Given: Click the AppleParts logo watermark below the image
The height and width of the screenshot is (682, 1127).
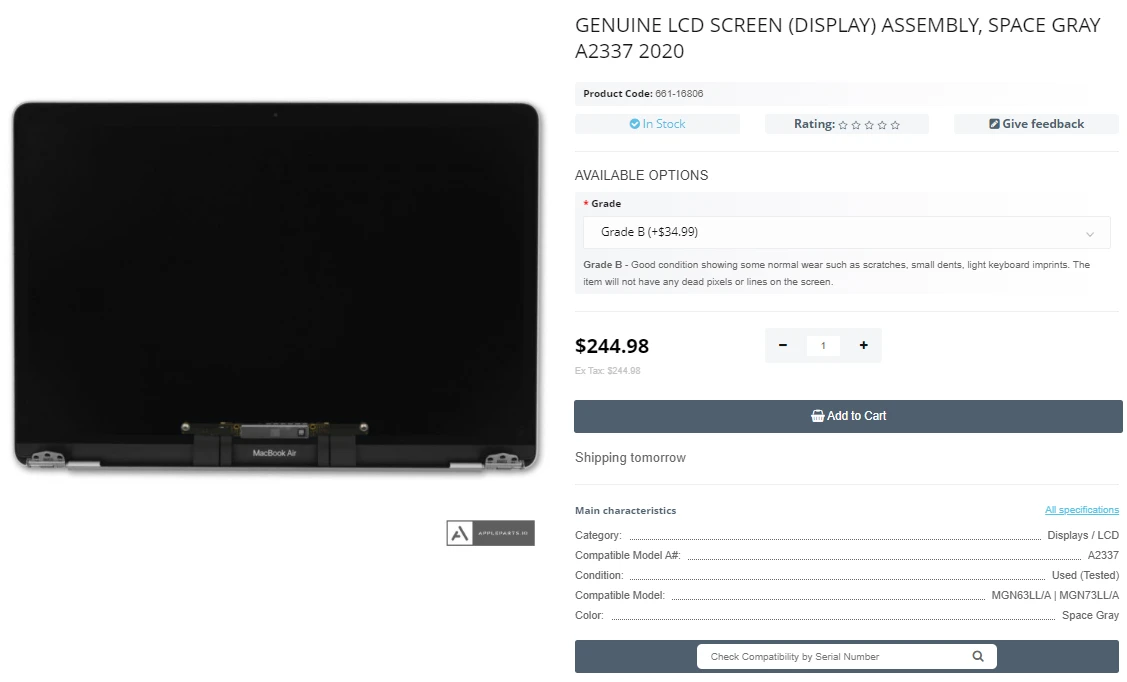Looking at the screenshot, I should click(x=489, y=532).
